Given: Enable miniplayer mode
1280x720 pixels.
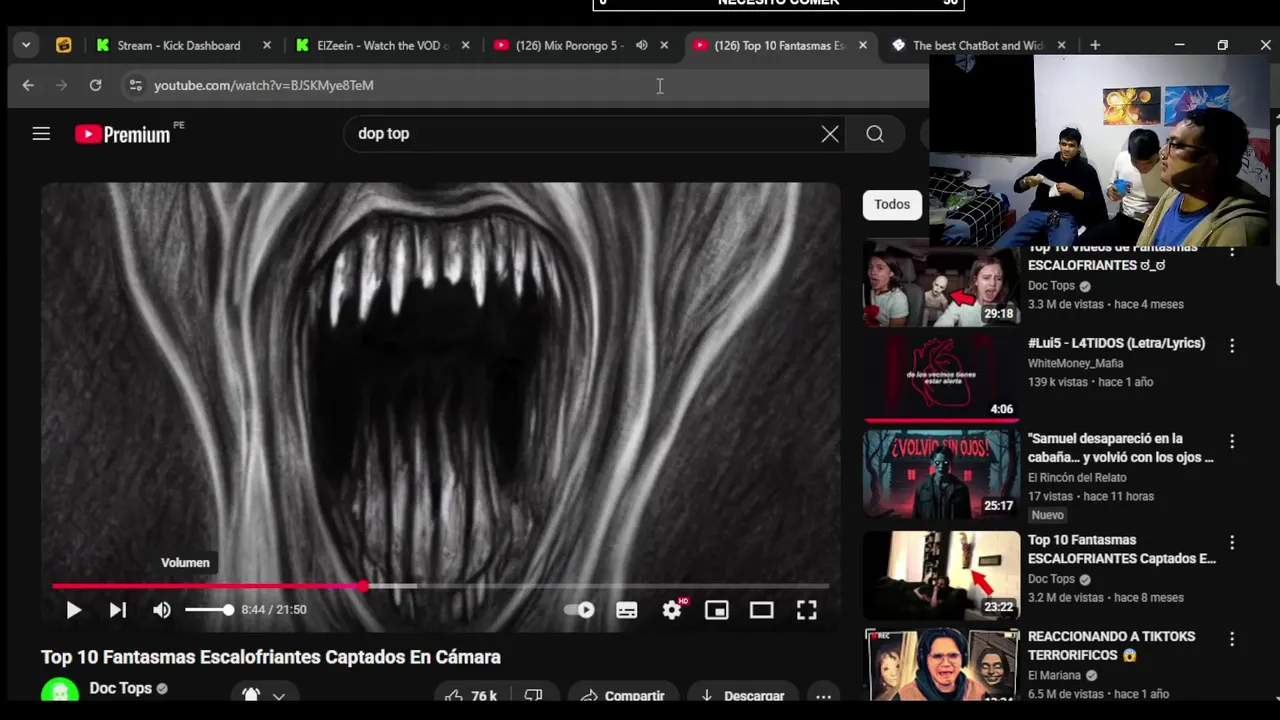Looking at the screenshot, I should (x=717, y=610).
